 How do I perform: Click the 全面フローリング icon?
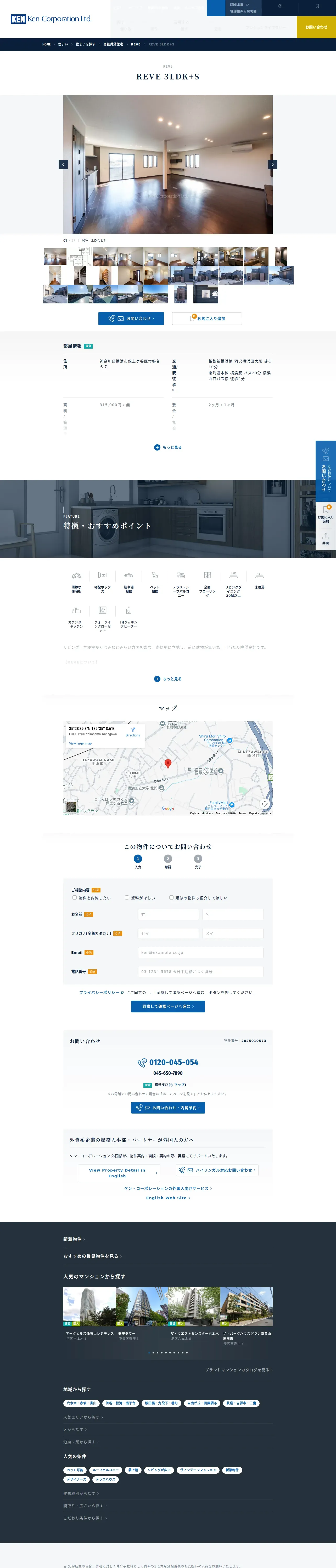point(207,575)
